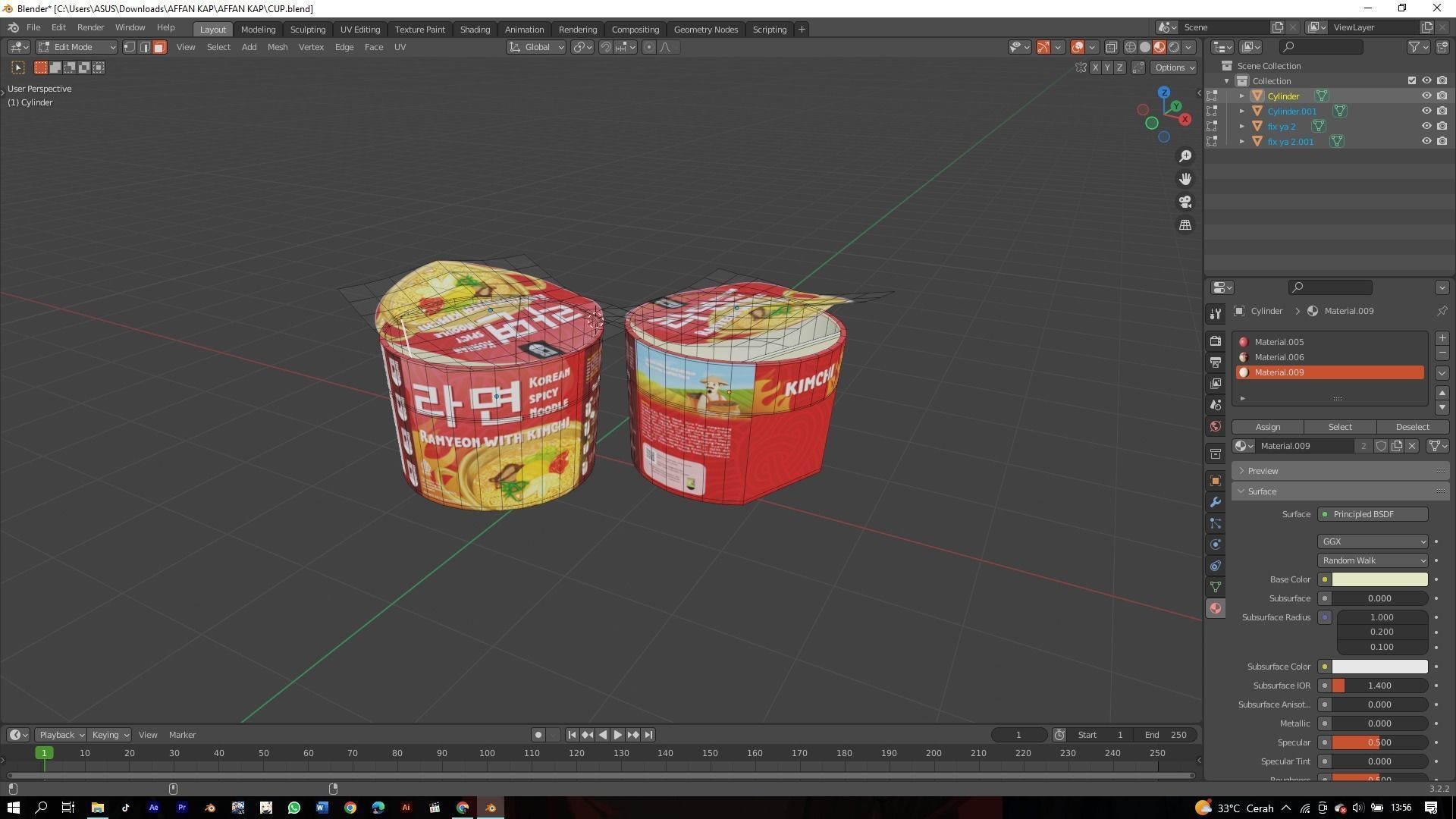Select the Render Properties tab

coord(1216,343)
